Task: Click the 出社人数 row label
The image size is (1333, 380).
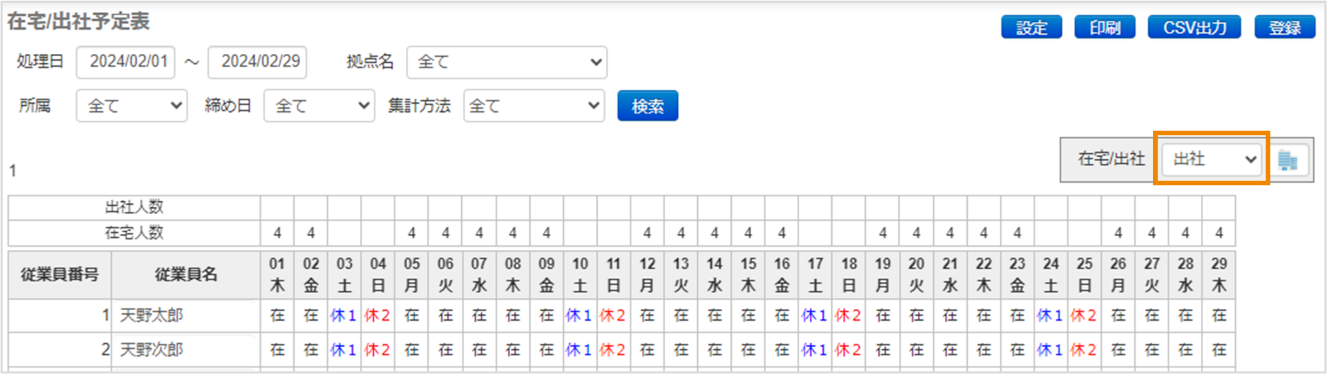Action: (x=135, y=208)
